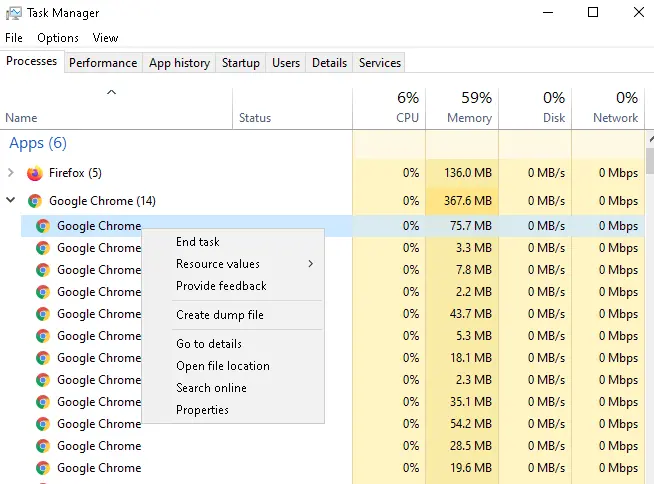Click Chrome icon in 7.8 MB row
This screenshot has width=654, height=484.
43,270
